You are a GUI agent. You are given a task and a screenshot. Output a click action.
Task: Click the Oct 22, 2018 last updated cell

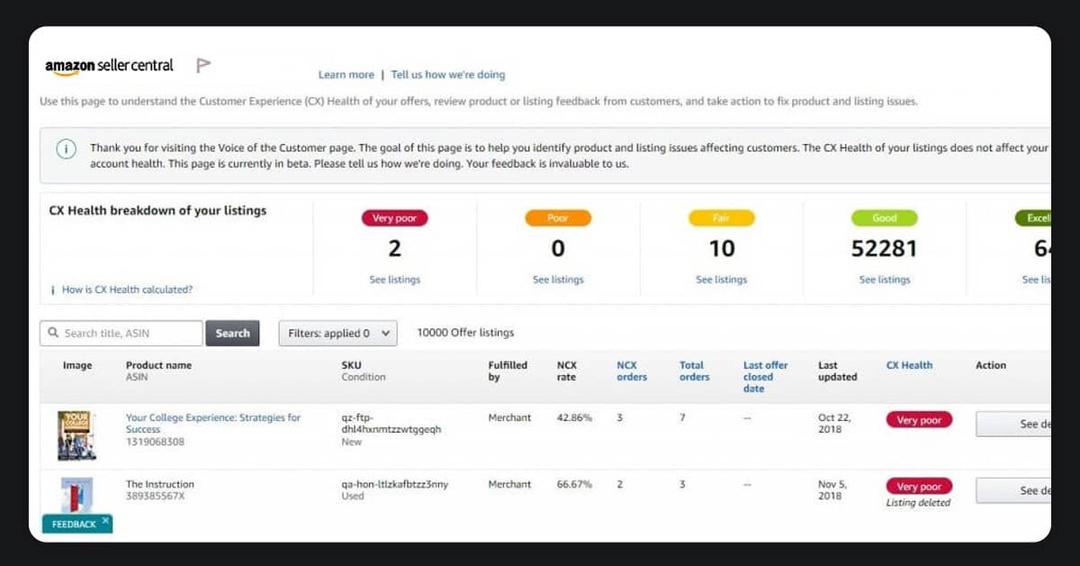(834, 423)
